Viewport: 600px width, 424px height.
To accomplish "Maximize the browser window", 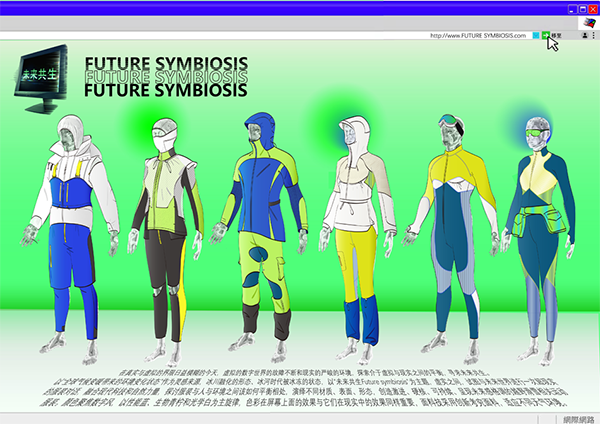I will (581, 7).
